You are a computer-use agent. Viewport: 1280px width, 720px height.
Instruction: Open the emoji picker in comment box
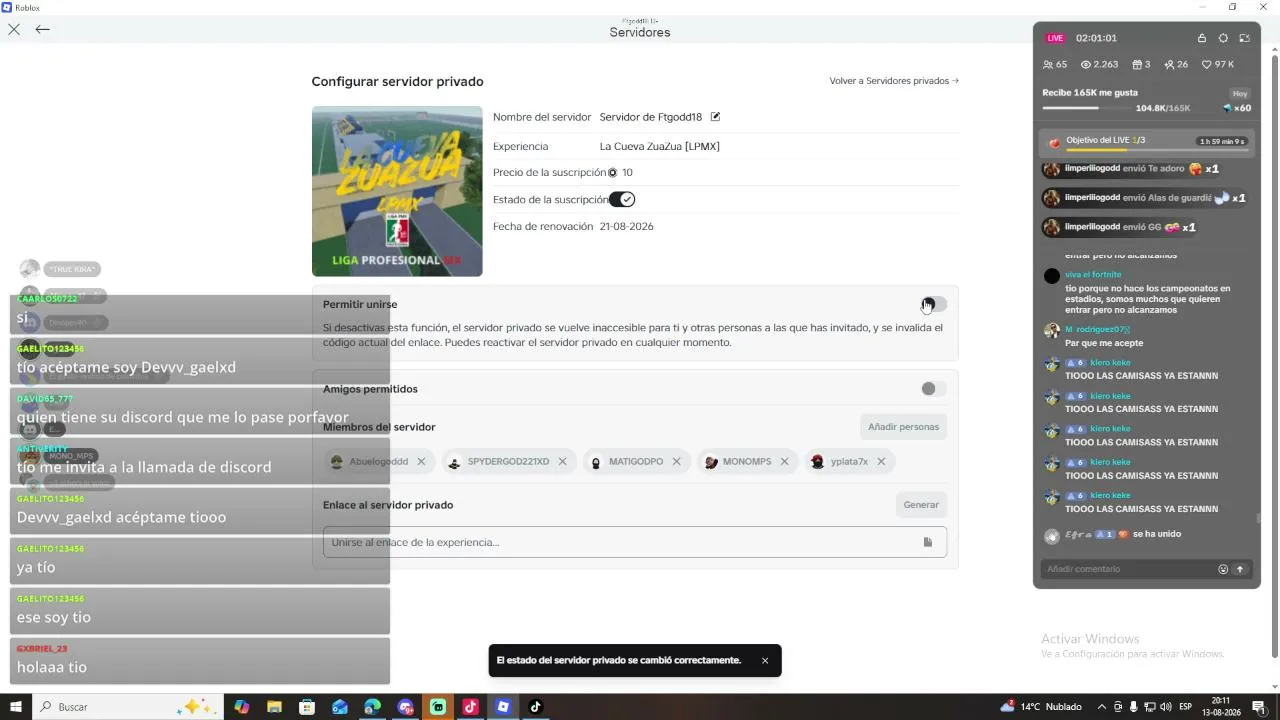(x=1223, y=569)
